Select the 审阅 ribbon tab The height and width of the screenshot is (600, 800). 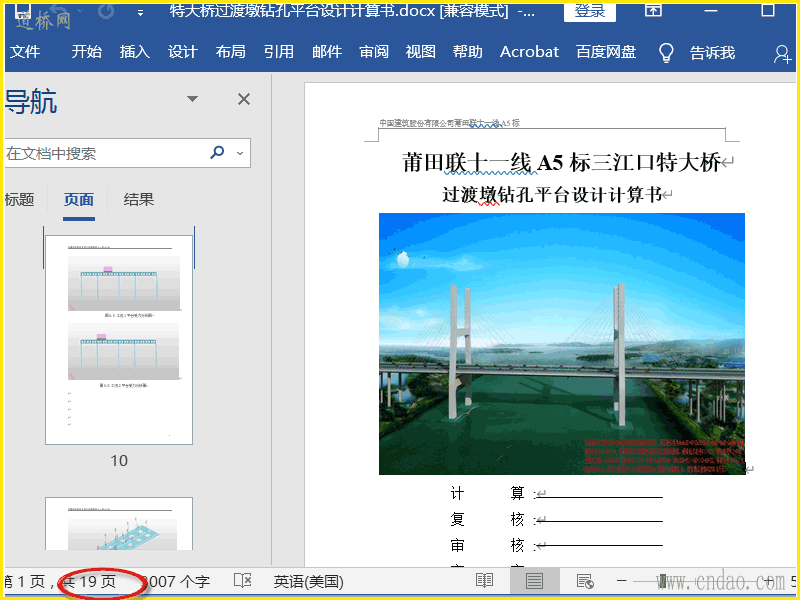373,52
